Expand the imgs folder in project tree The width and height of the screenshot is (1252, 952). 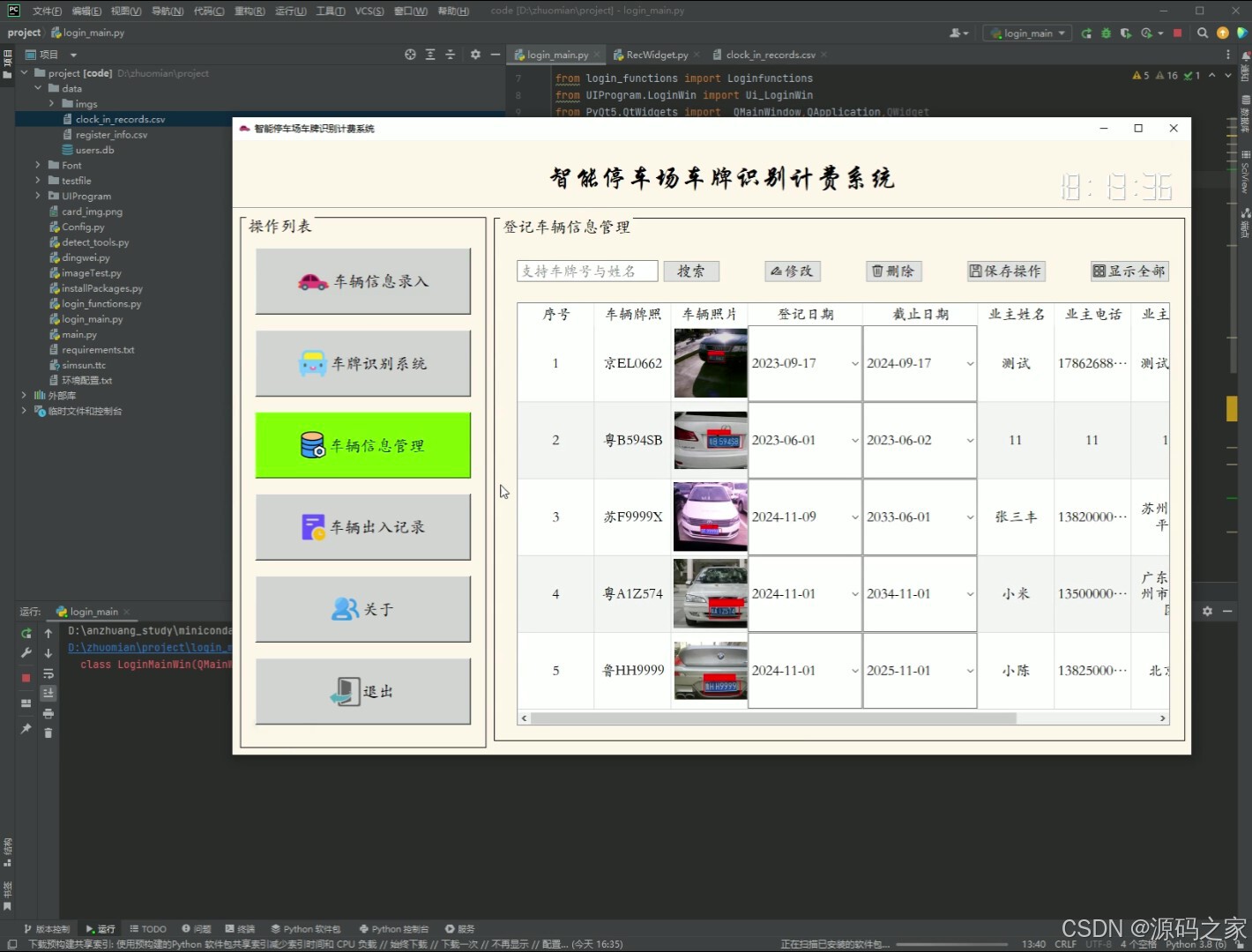[51, 103]
